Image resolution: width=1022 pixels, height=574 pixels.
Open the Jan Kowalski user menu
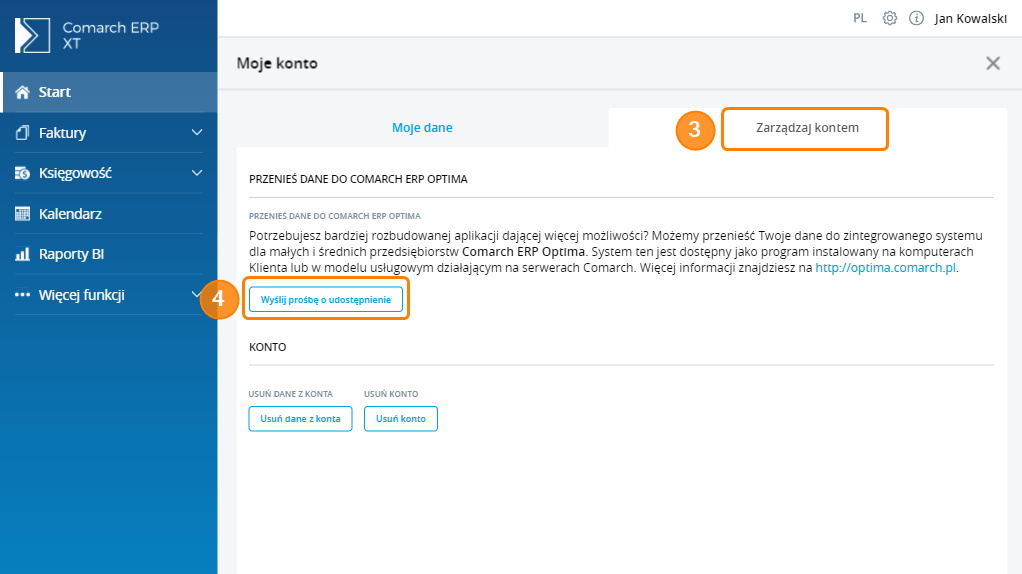[971, 18]
